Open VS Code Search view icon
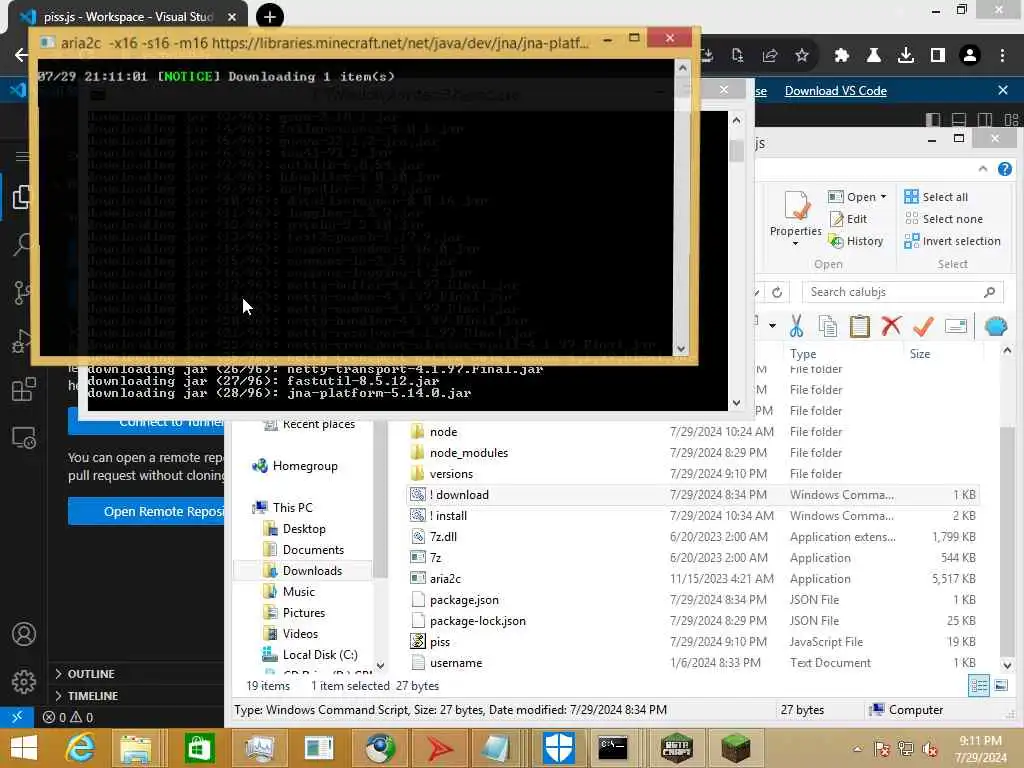1024x768 pixels. tap(22, 244)
